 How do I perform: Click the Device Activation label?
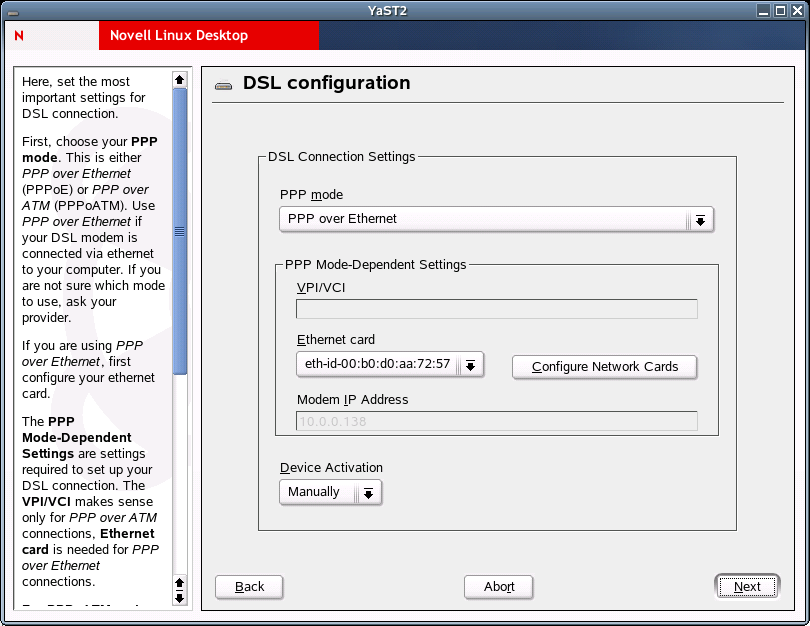coord(331,467)
